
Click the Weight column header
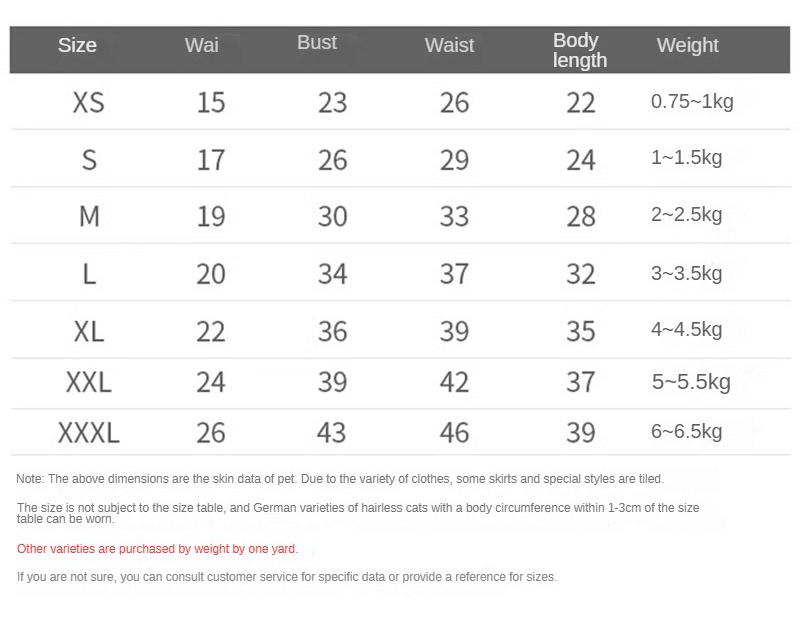point(687,45)
